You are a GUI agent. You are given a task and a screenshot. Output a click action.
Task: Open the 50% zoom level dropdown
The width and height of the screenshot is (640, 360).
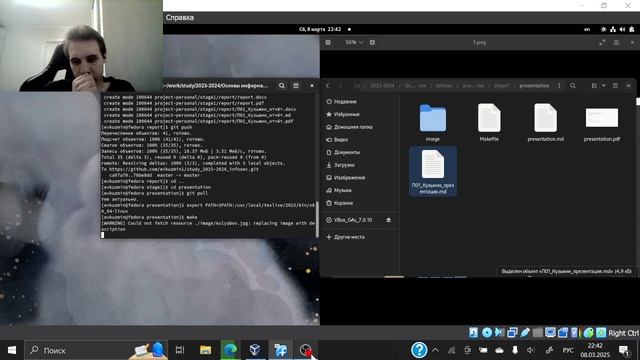(x=354, y=42)
